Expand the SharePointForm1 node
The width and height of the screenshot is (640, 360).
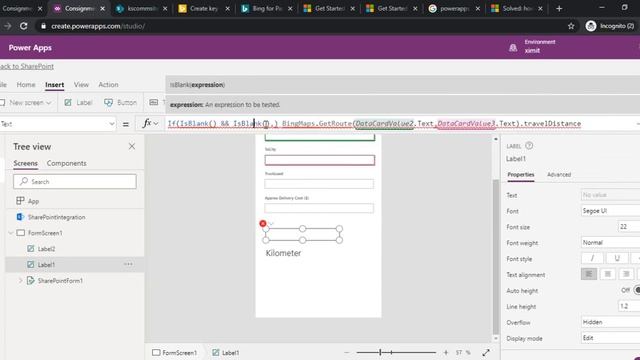[20, 280]
